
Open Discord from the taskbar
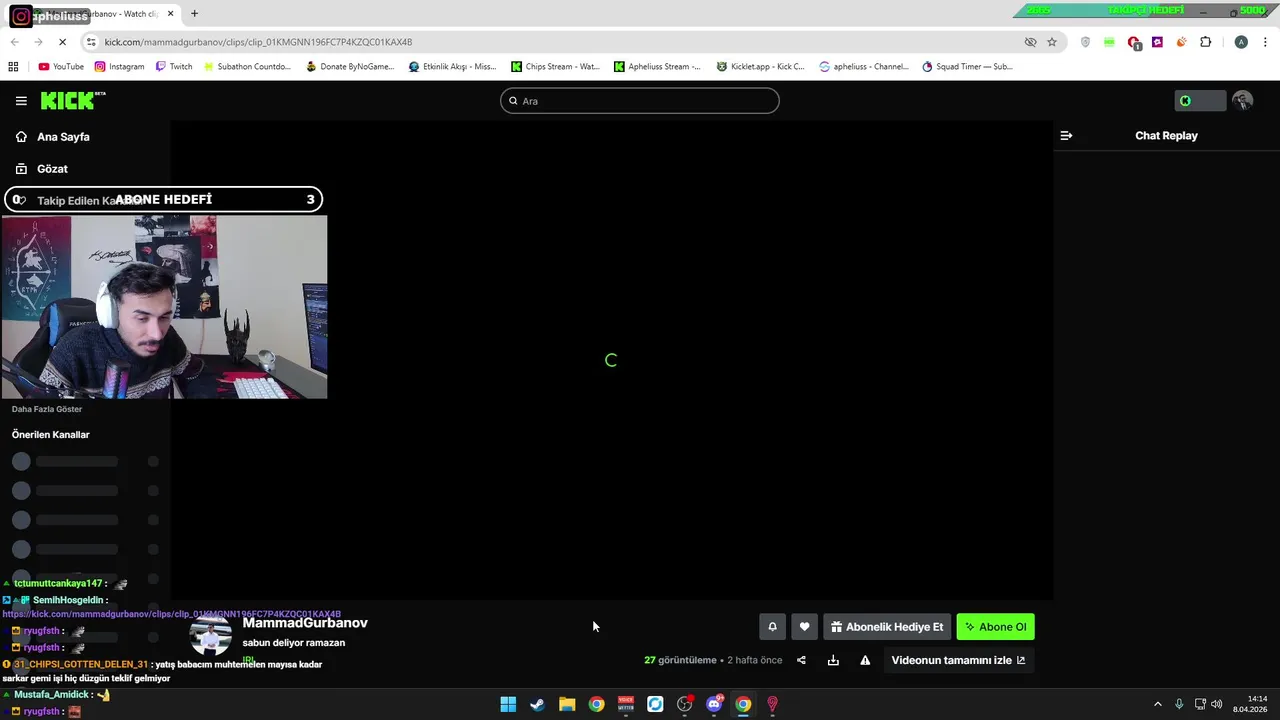coord(714,704)
